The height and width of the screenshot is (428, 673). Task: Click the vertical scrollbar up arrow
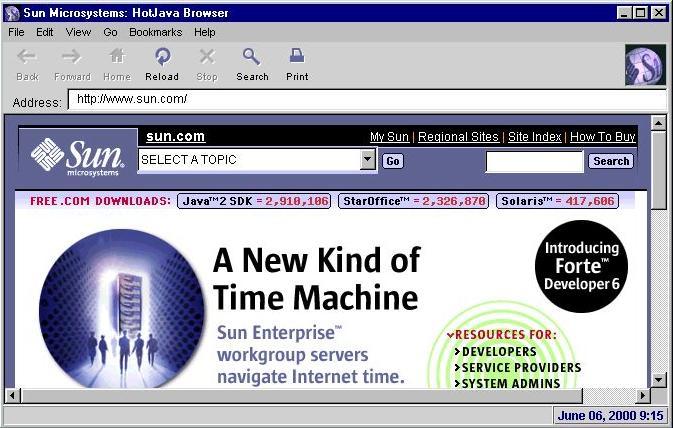point(658,123)
